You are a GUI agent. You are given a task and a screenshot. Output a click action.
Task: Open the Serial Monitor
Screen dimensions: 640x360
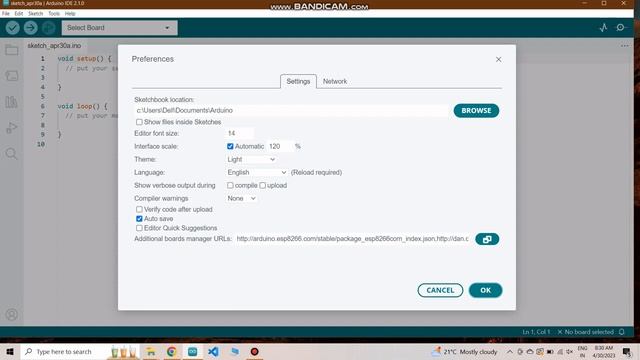(x=621, y=28)
